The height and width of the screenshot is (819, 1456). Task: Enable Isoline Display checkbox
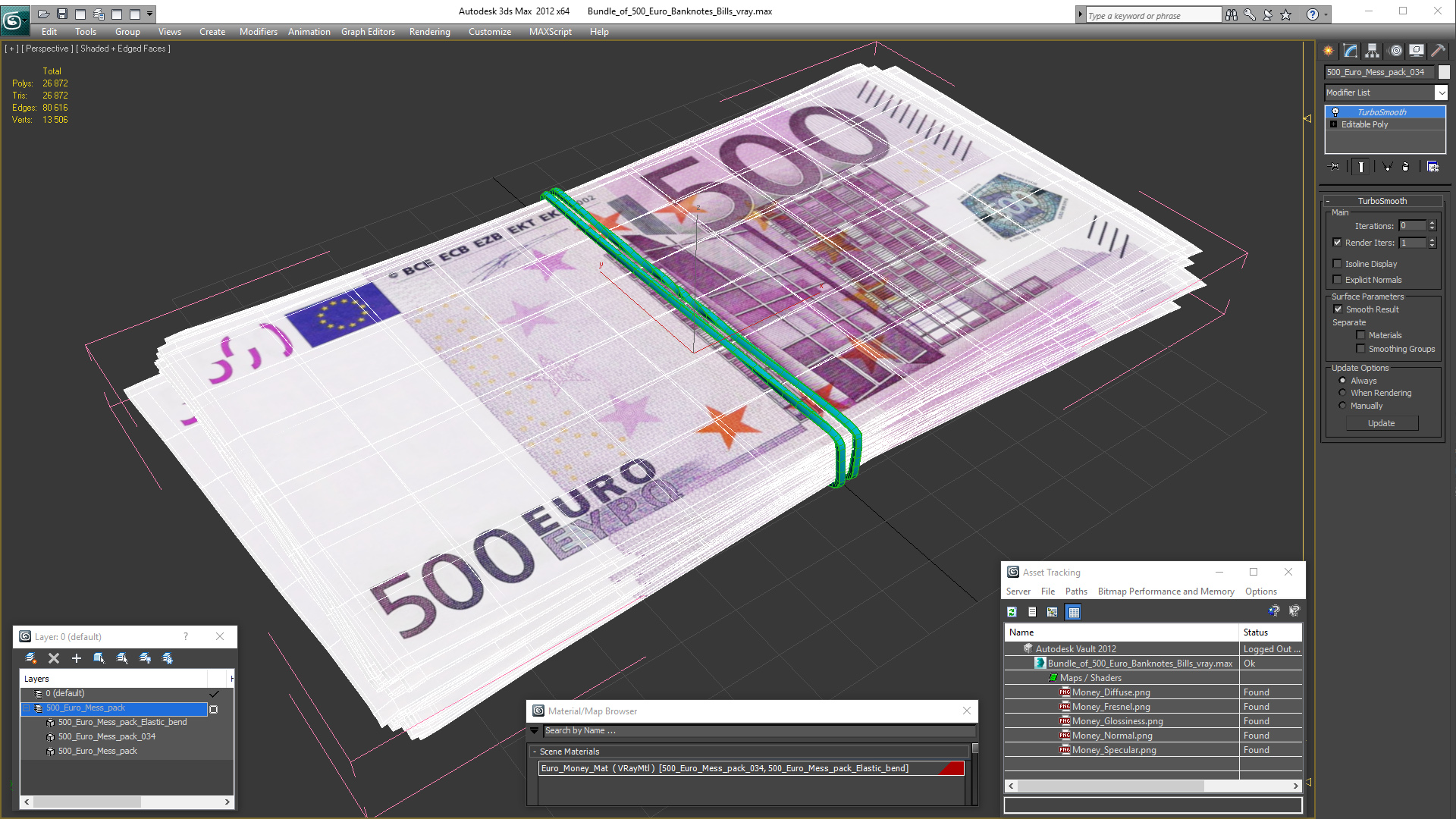point(1338,264)
